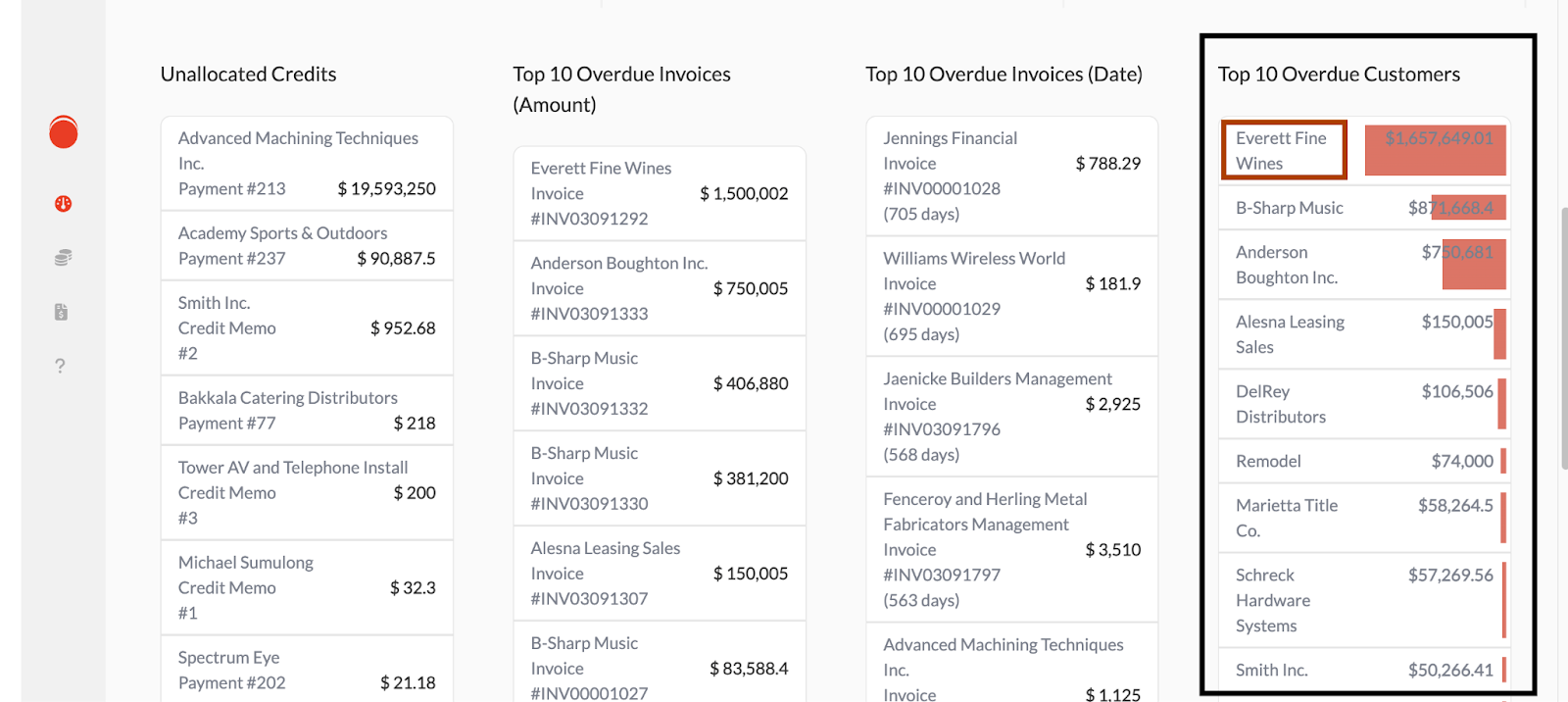Click the $ 32.3 credit amount

tap(413, 588)
